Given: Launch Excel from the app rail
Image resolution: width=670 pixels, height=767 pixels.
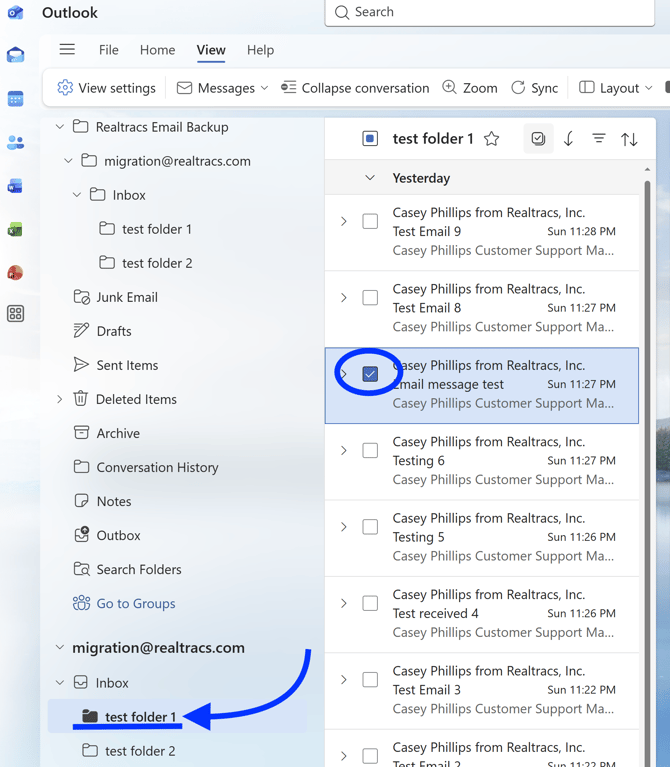Looking at the screenshot, I should [x=15, y=229].
